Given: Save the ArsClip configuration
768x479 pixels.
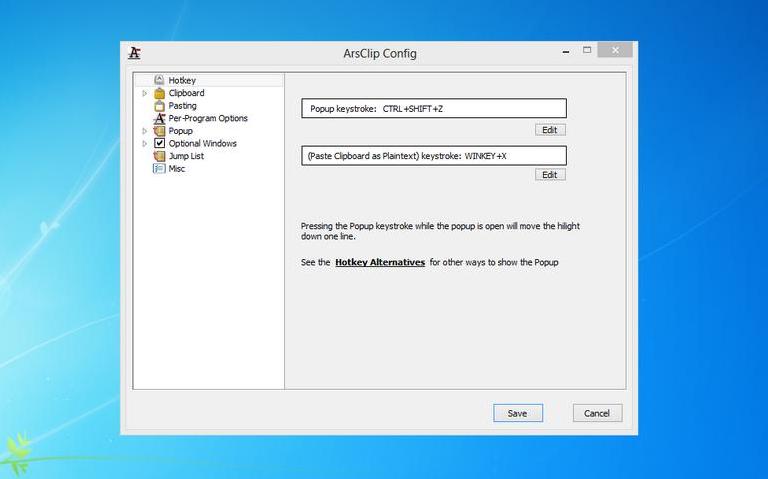Looking at the screenshot, I should coord(518,413).
